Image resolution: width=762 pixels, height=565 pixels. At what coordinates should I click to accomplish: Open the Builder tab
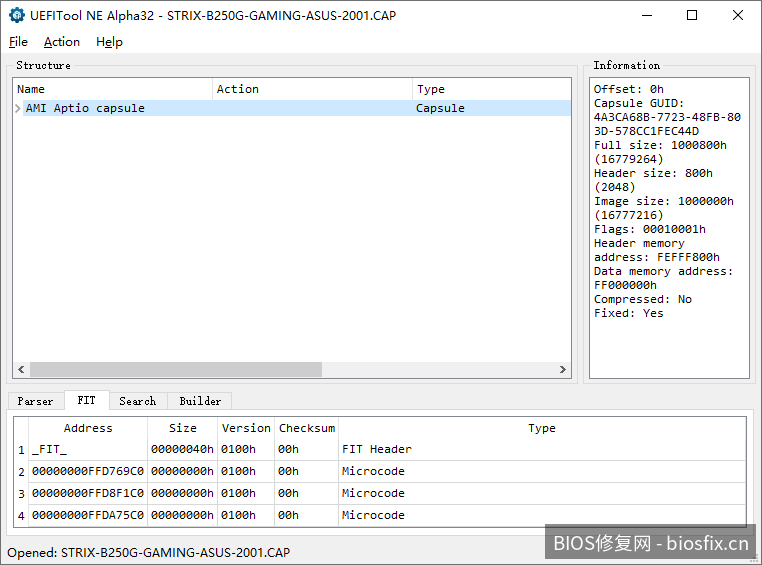click(x=200, y=401)
